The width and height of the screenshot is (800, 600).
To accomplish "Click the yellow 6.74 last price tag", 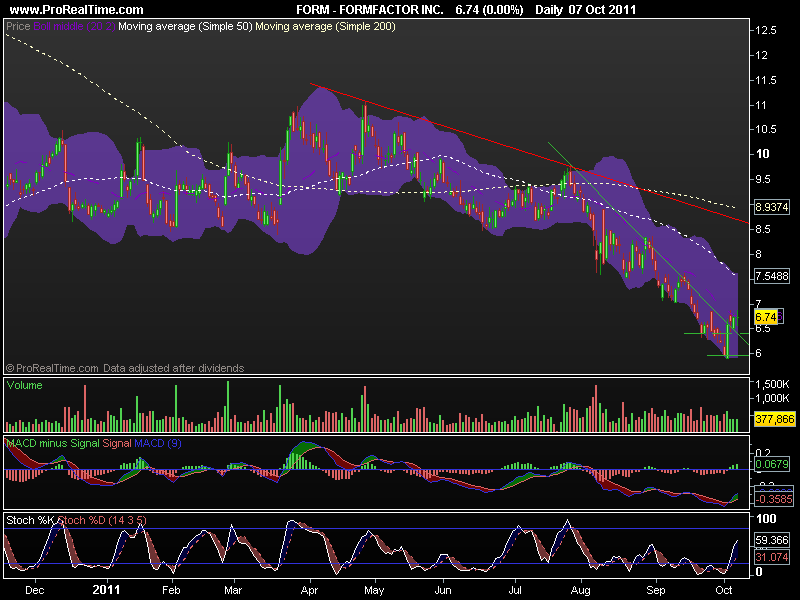I will click(765, 317).
